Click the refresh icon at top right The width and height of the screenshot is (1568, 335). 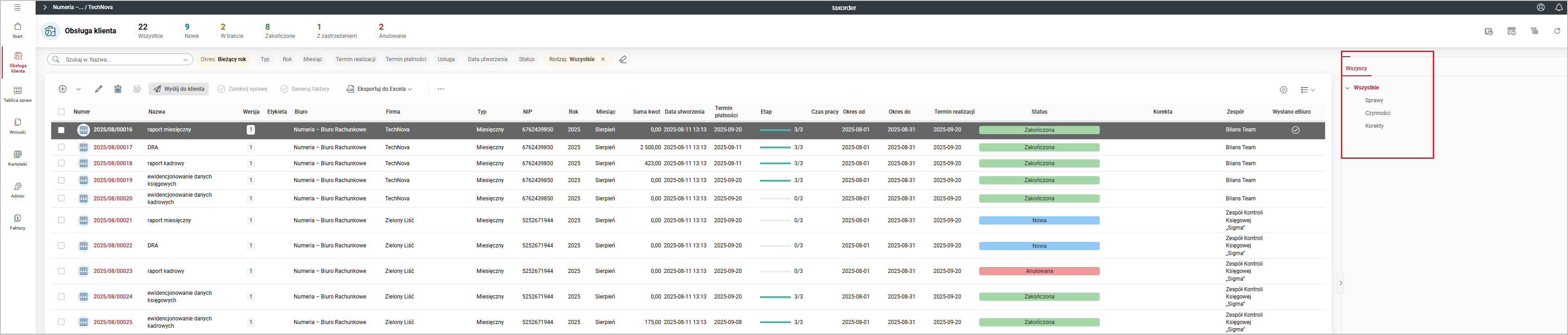click(1557, 31)
